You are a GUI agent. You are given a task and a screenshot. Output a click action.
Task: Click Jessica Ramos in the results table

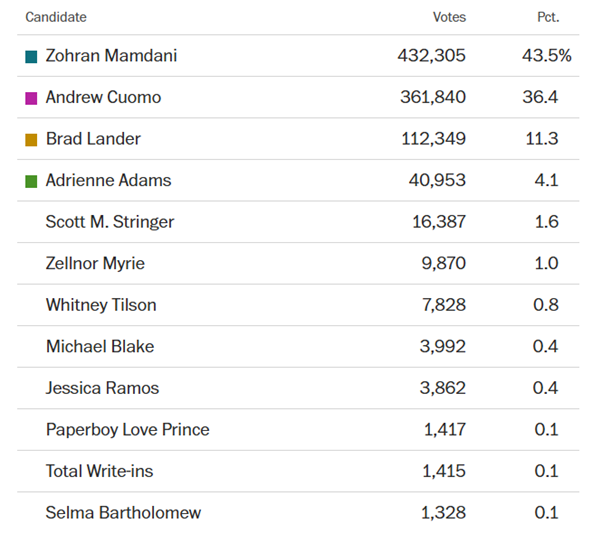[102, 388]
